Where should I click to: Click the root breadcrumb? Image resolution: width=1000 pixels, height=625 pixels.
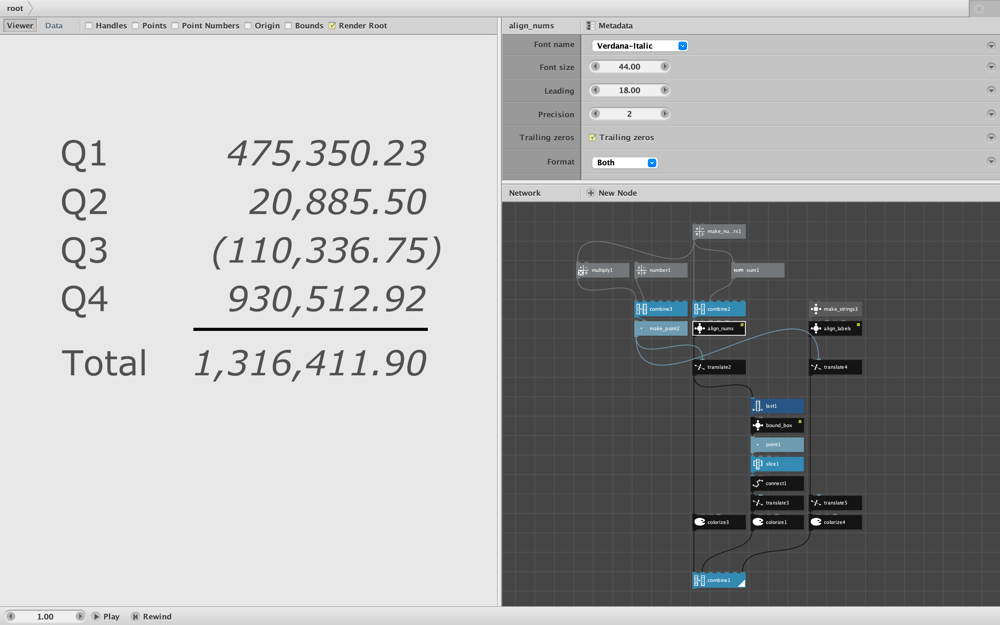pyautogui.click(x=15, y=8)
